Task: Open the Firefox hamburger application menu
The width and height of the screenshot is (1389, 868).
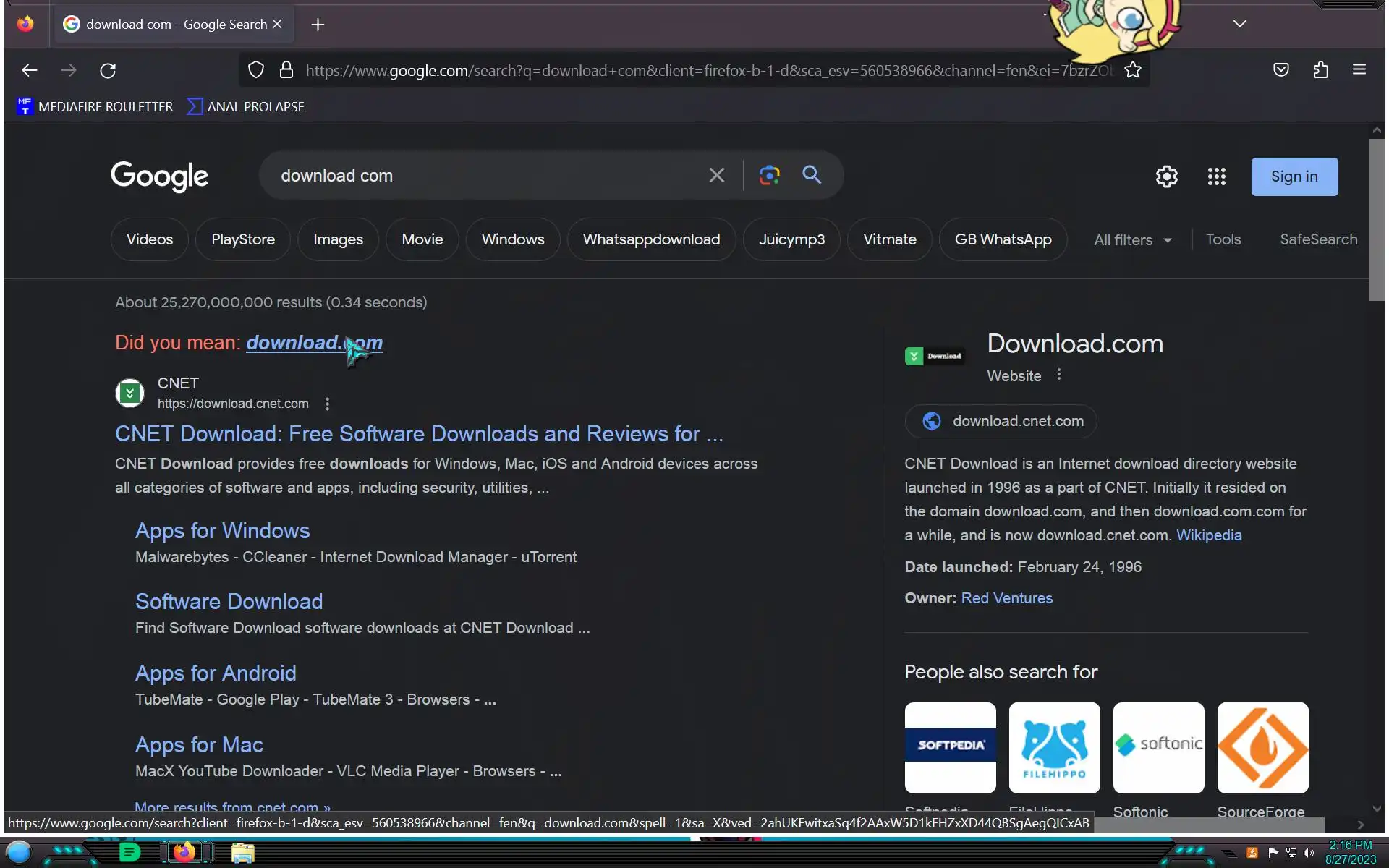Action: (1359, 70)
